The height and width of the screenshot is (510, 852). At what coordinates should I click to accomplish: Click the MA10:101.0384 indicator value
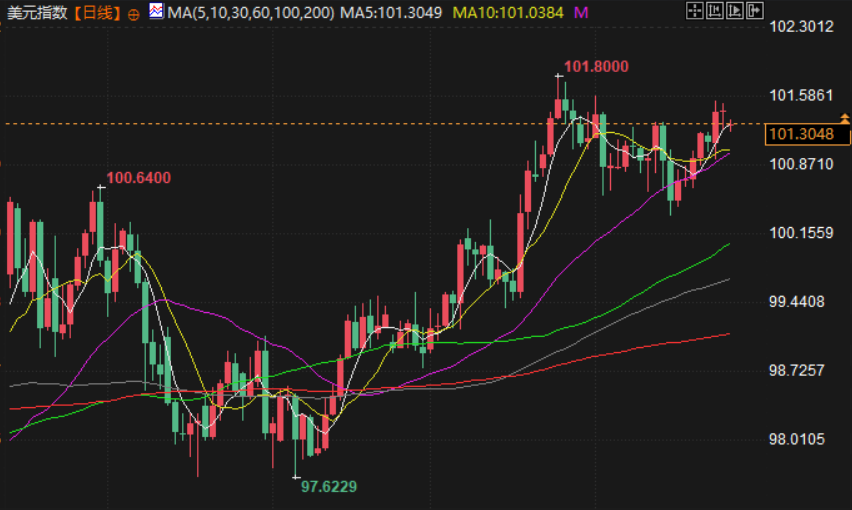[x=508, y=12]
